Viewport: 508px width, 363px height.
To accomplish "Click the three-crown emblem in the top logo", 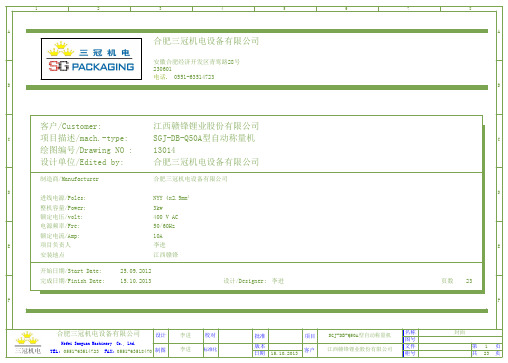I will 61,49.
